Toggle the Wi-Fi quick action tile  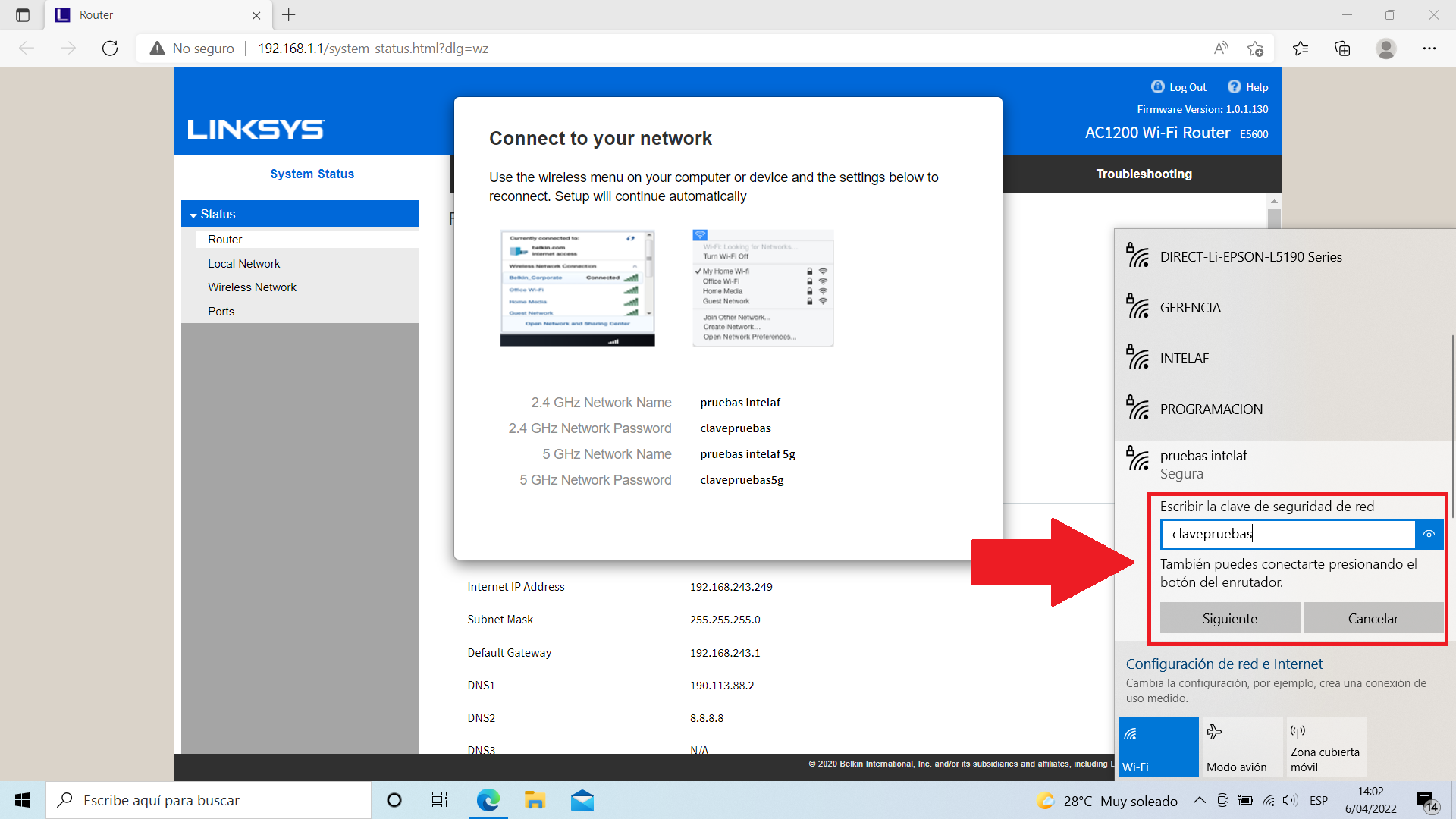(1158, 747)
